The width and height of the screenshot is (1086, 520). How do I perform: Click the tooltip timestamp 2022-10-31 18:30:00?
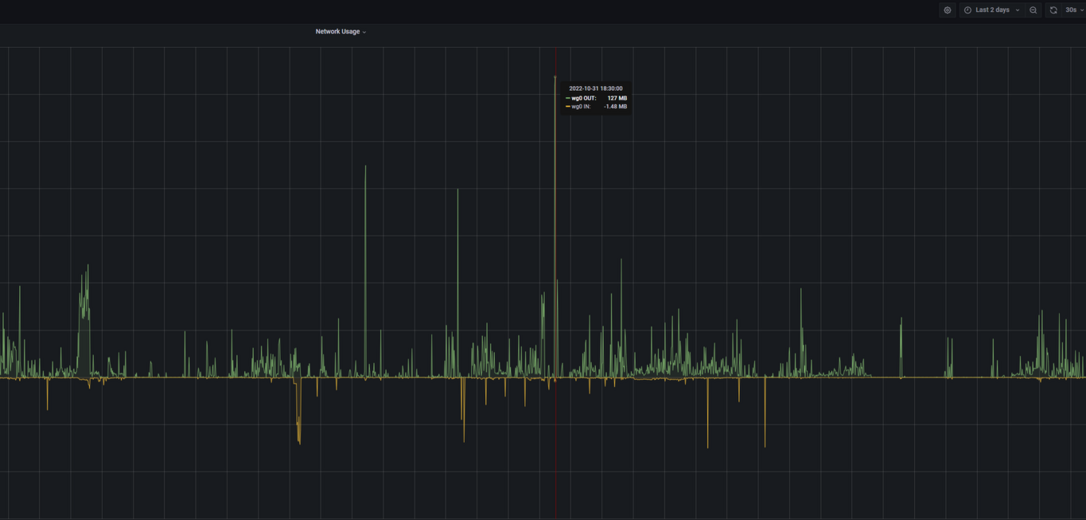[596, 88]
